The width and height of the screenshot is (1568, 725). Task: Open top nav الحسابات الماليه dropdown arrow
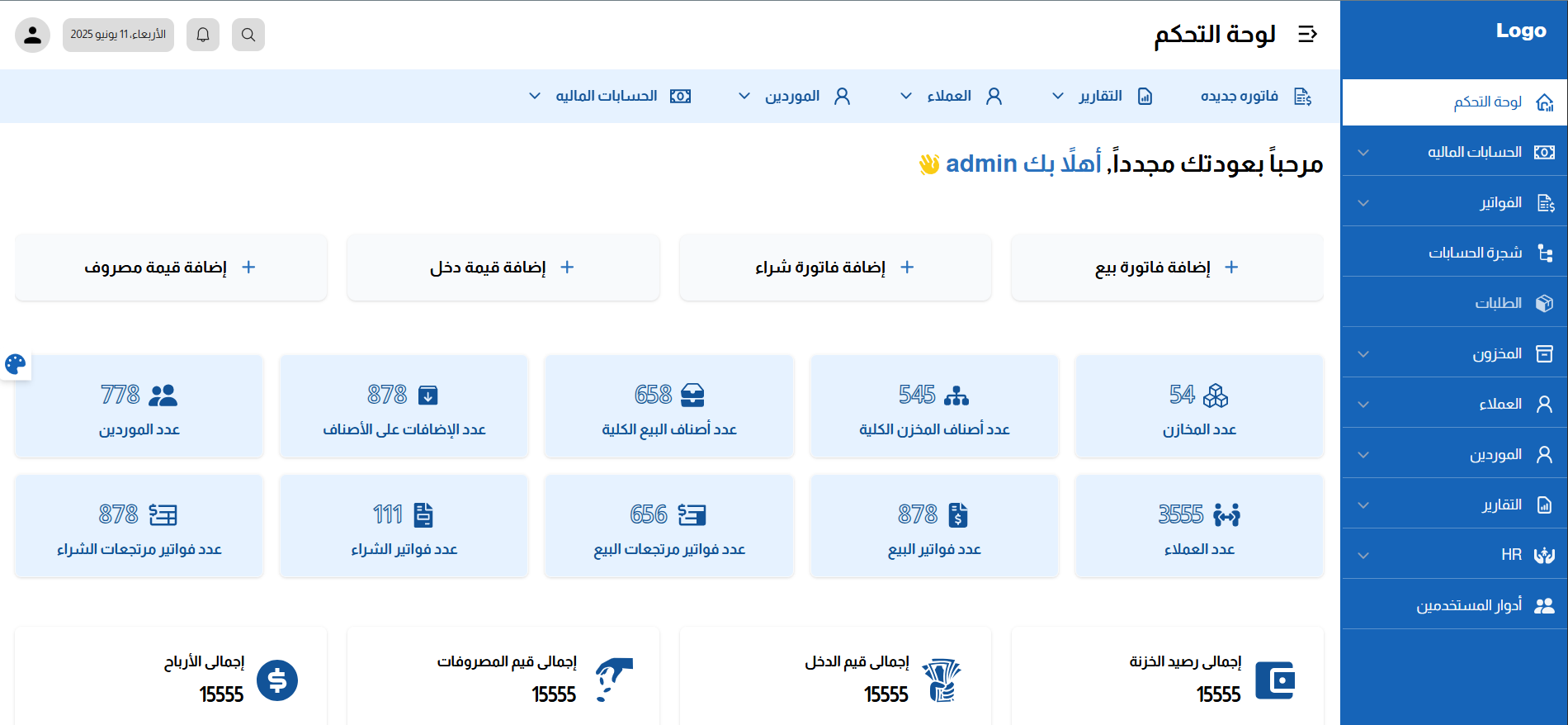[535, 97]
